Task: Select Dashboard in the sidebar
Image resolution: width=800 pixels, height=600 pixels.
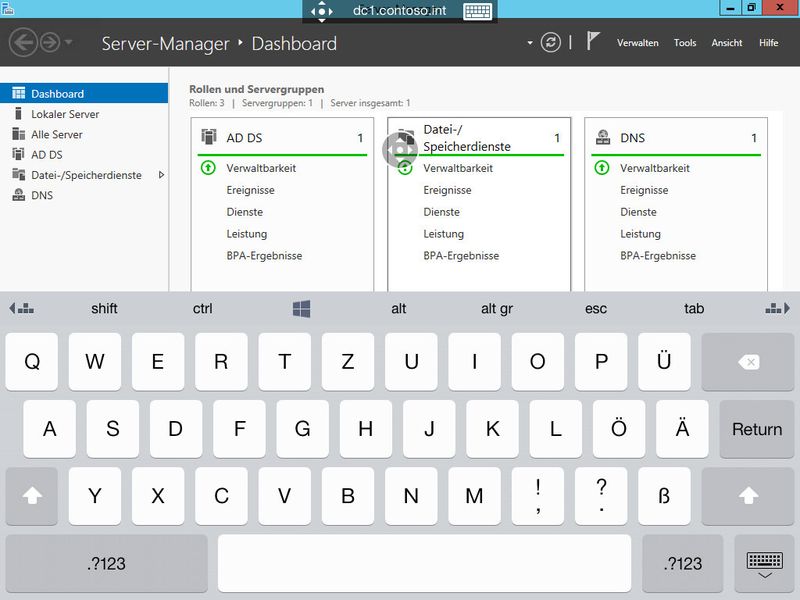Action: pyautogui.click(x=84, y=93)
